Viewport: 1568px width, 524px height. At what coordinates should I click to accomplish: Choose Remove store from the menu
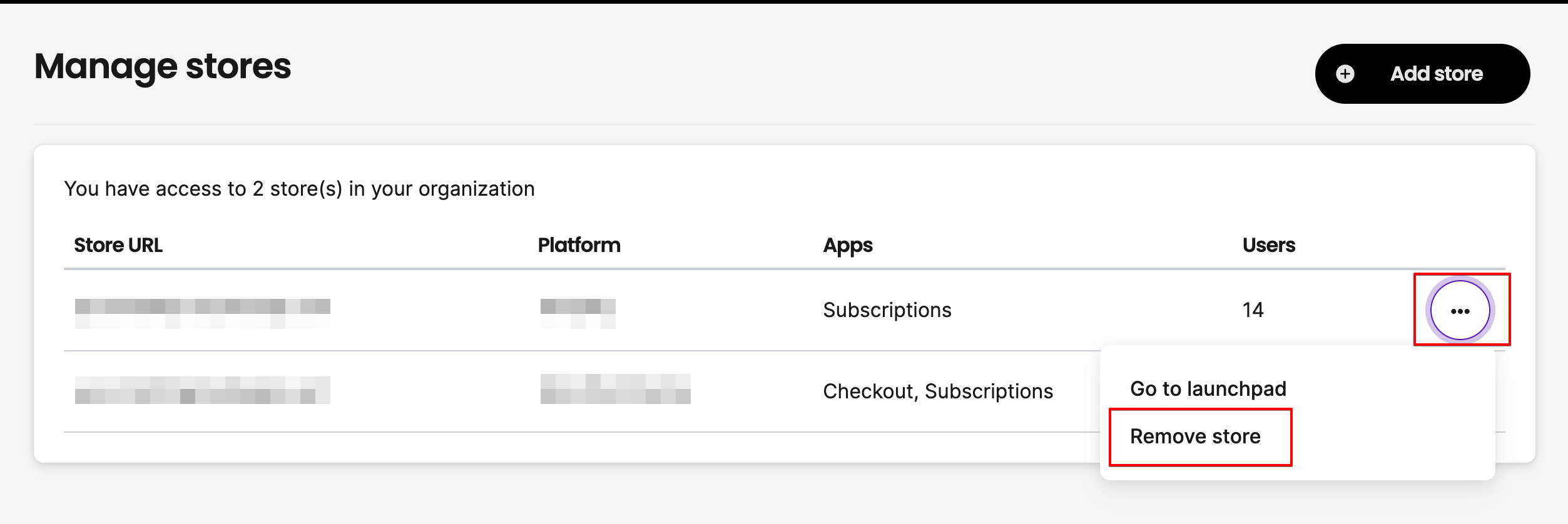click(x=1195, y=436)
